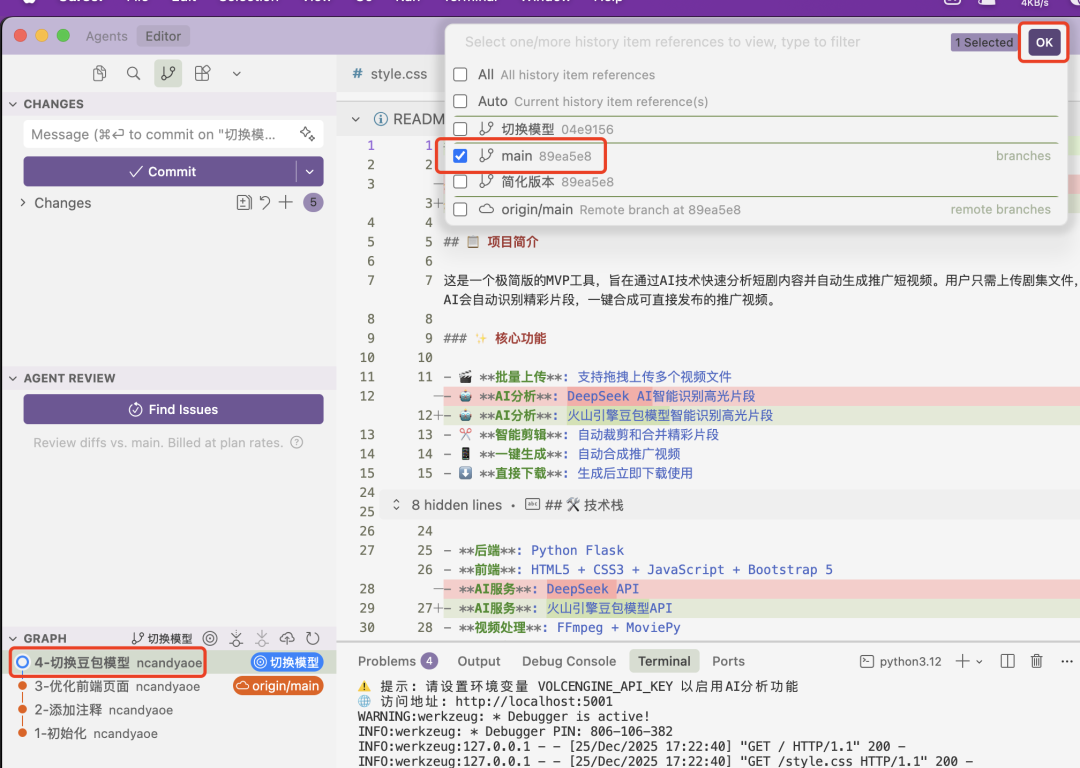Uncheck the main branch checkbox
1080x768 pixels.
461,156
